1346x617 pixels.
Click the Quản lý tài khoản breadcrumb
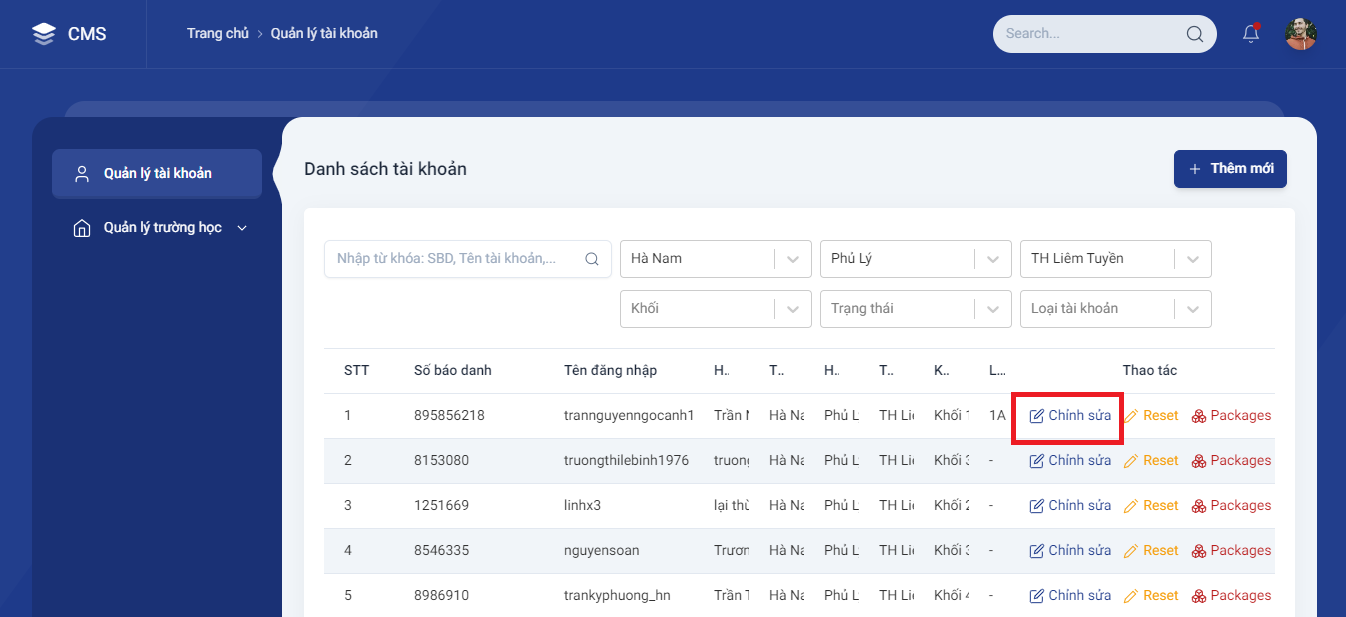(x=324, y=34)
